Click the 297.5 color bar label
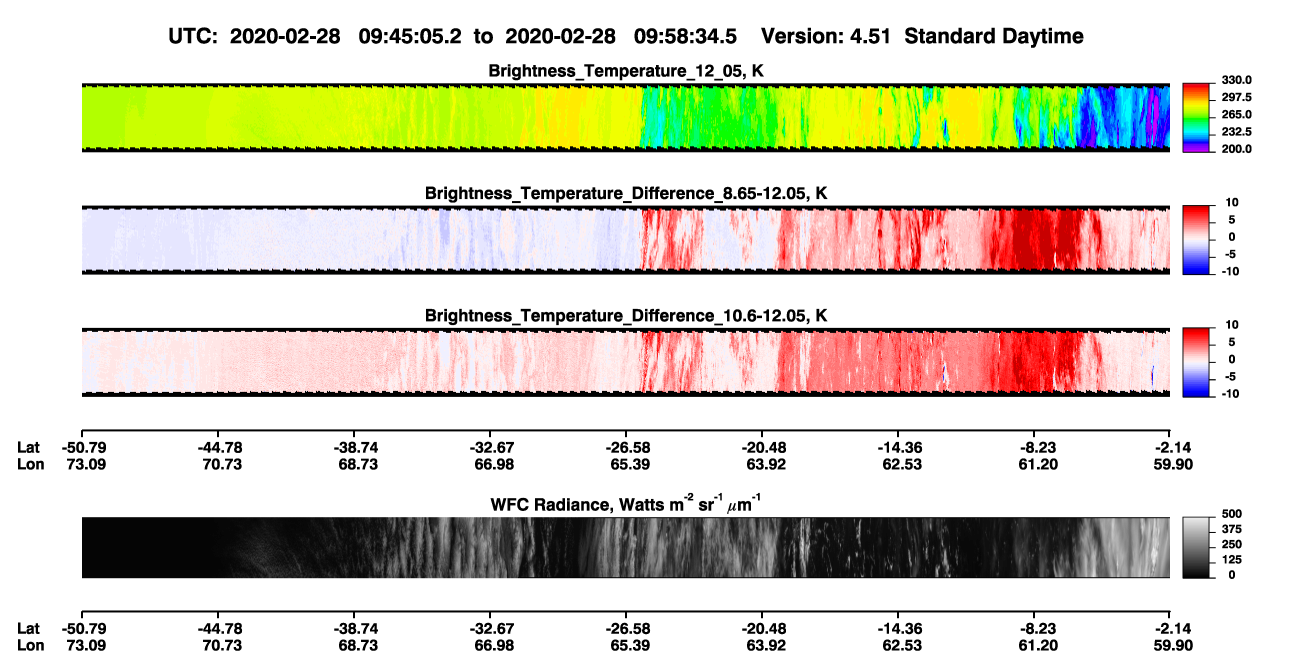Viewport: 1300px width, 667px height. coord(1236,97)
